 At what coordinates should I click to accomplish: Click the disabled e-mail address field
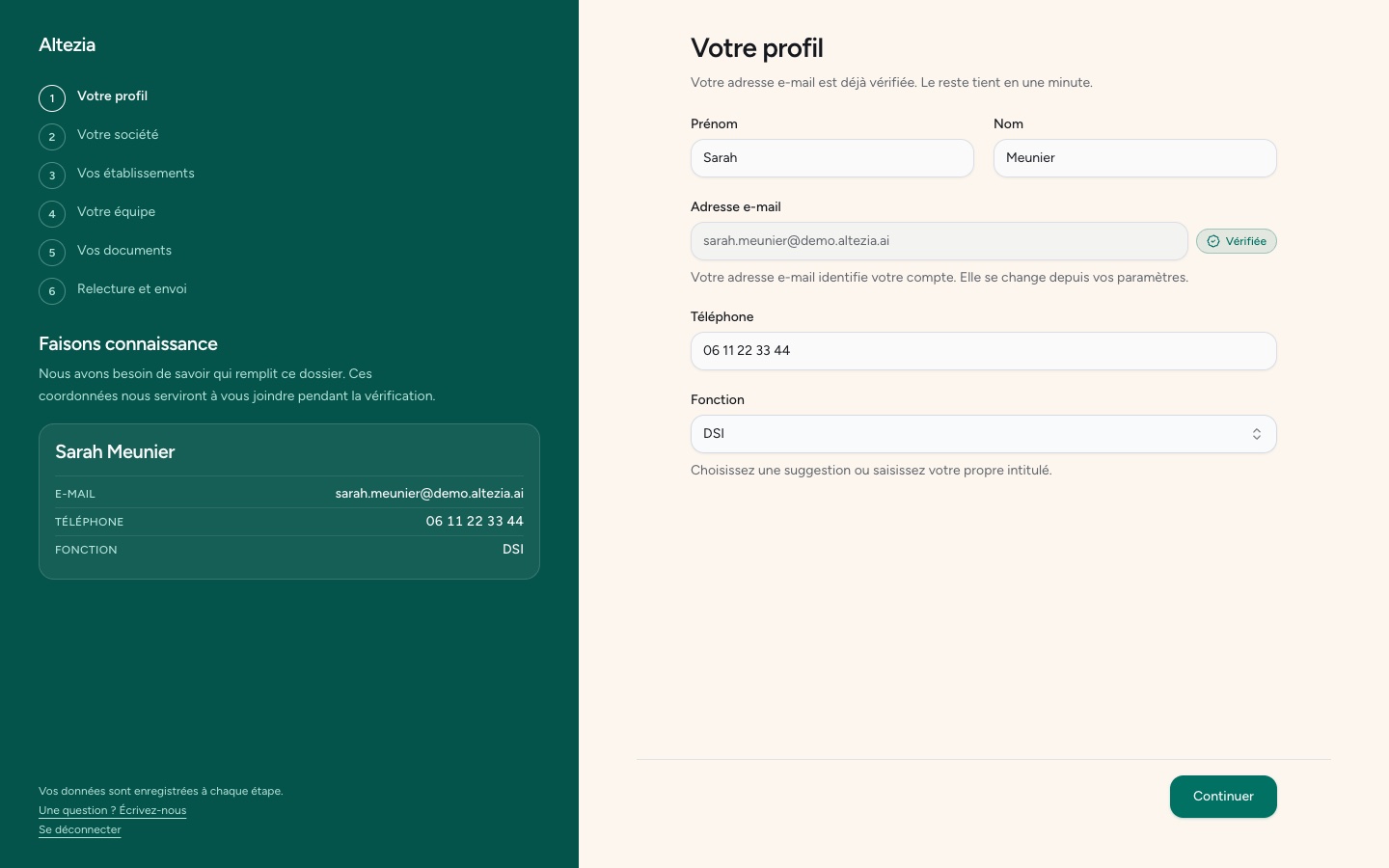[940, 241]
